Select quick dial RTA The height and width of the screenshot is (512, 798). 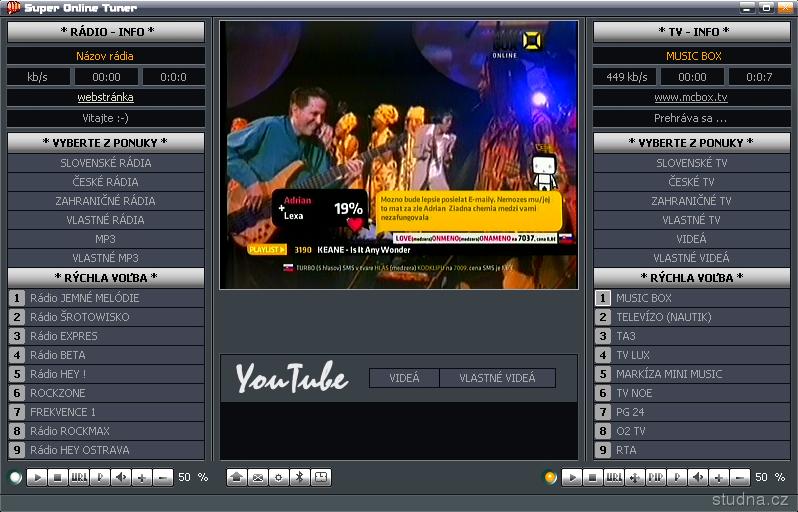692,450
